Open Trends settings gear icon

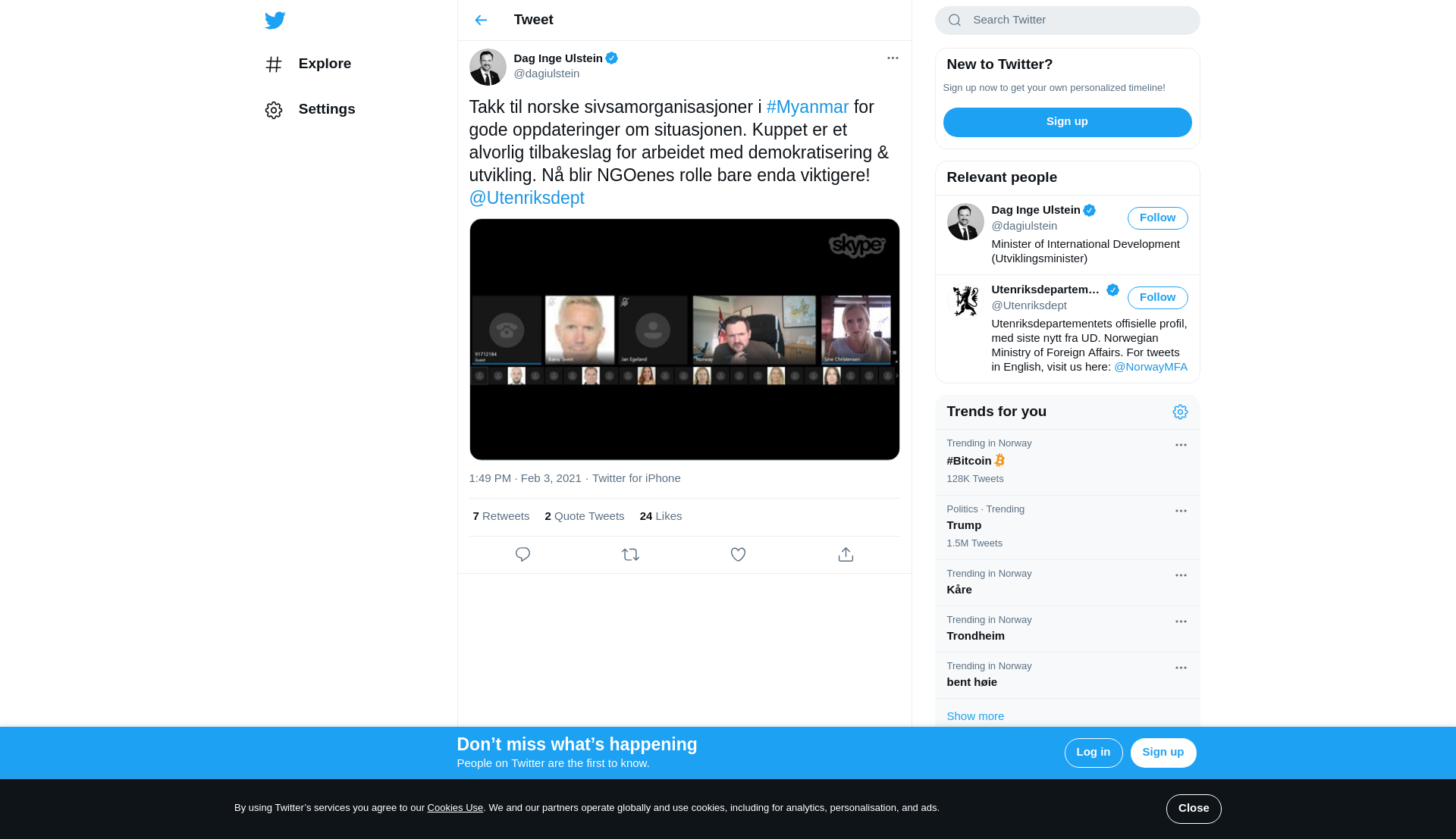click(x=1180, y=412)
